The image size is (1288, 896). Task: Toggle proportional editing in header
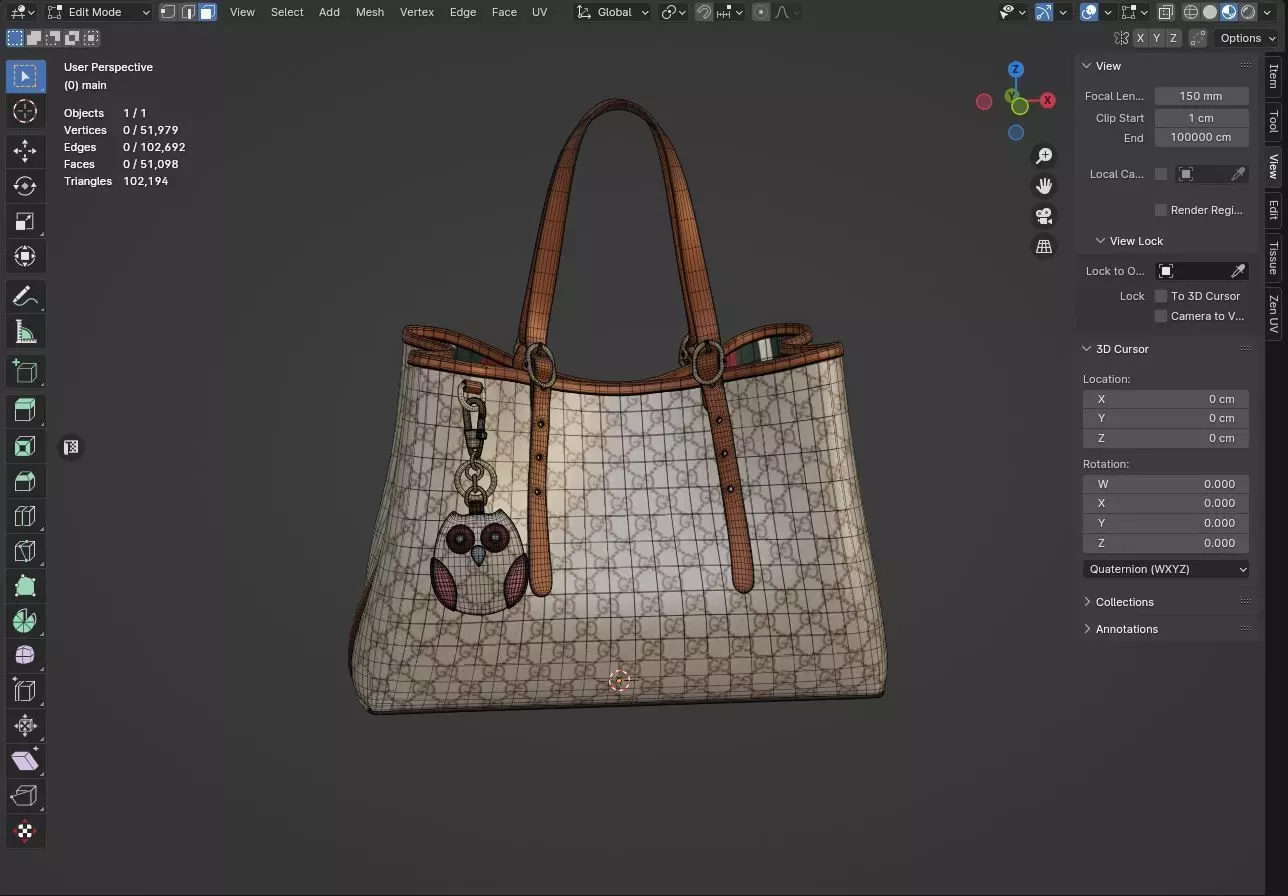pos(761,12)
